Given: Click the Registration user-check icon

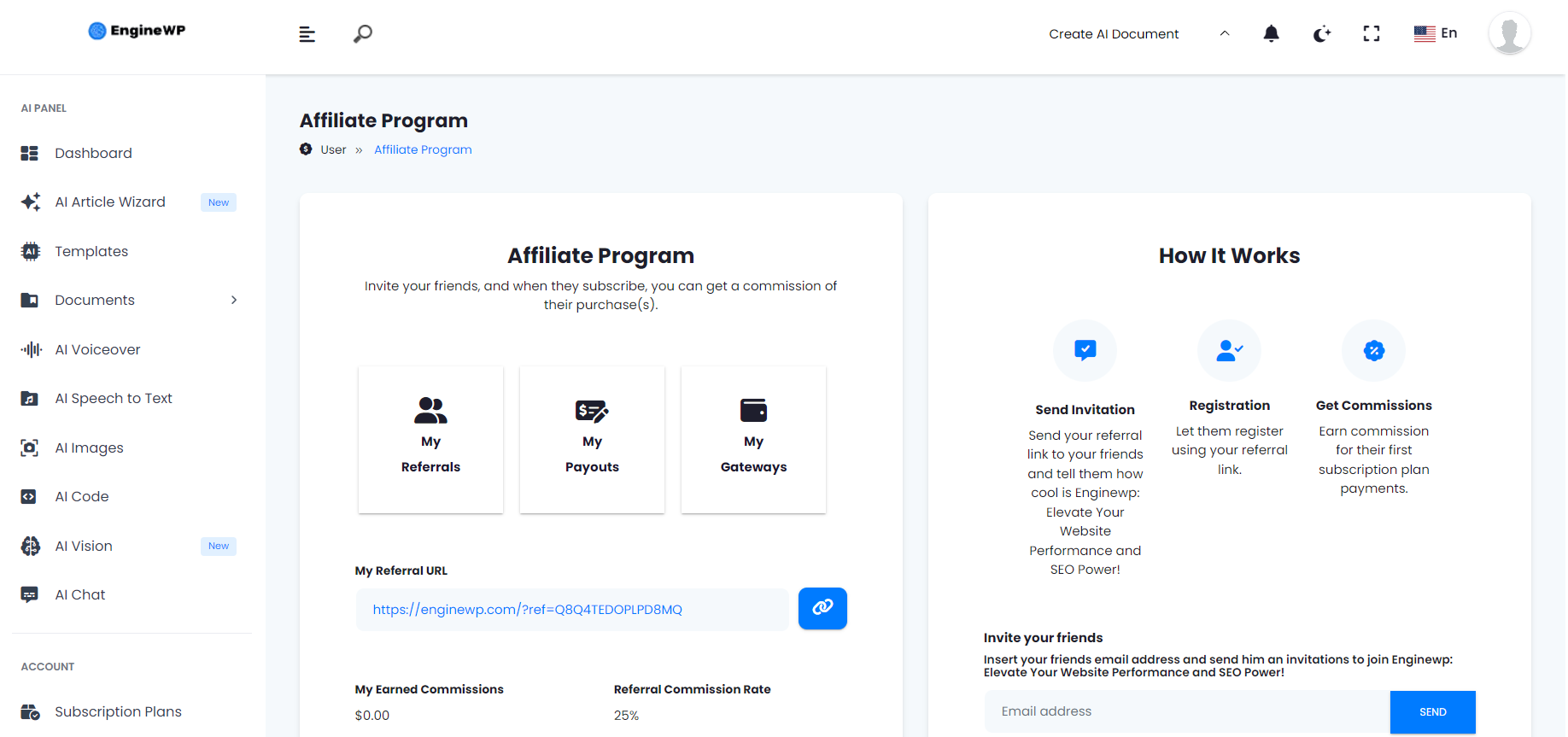Looking at the screenshot, I should 1229,350.
